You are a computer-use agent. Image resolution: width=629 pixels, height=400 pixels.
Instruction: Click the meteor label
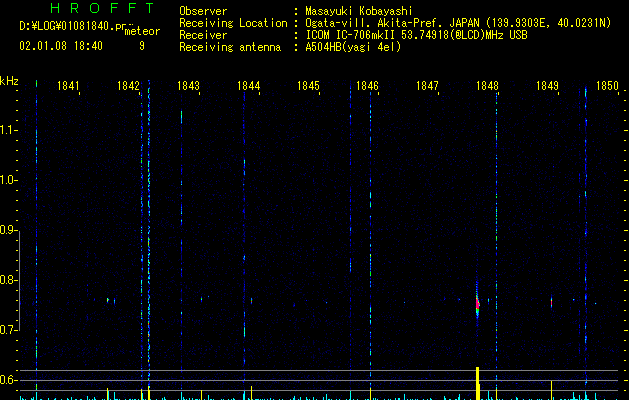point(142,31)
